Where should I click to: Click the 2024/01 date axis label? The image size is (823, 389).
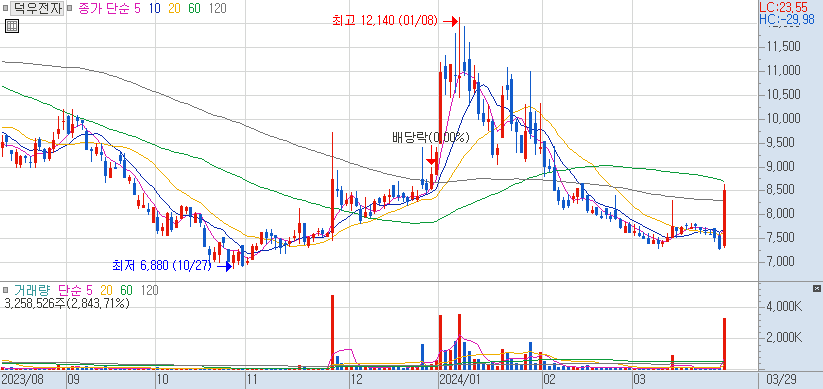[x=460, y=379]
